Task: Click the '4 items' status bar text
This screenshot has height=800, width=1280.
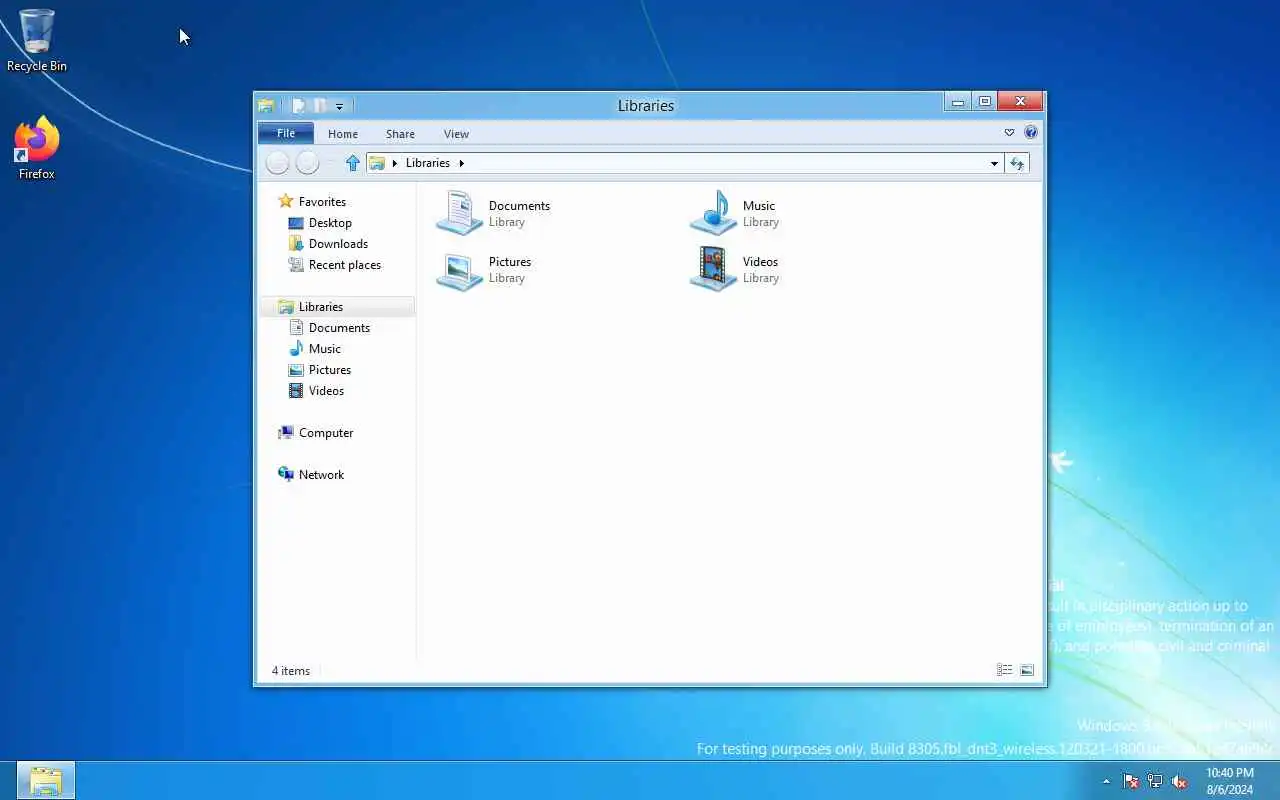Action: pos(291,671)
